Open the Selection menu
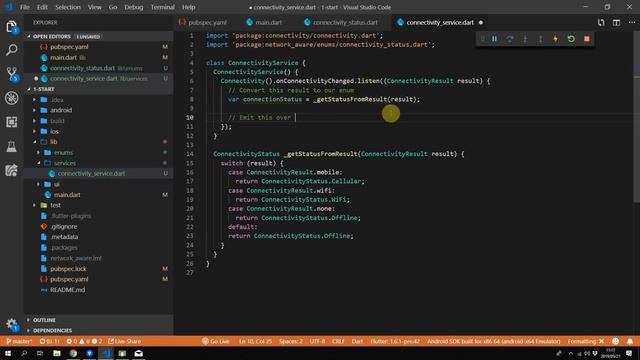Screen dimensions: 640x360 (68, 7)
